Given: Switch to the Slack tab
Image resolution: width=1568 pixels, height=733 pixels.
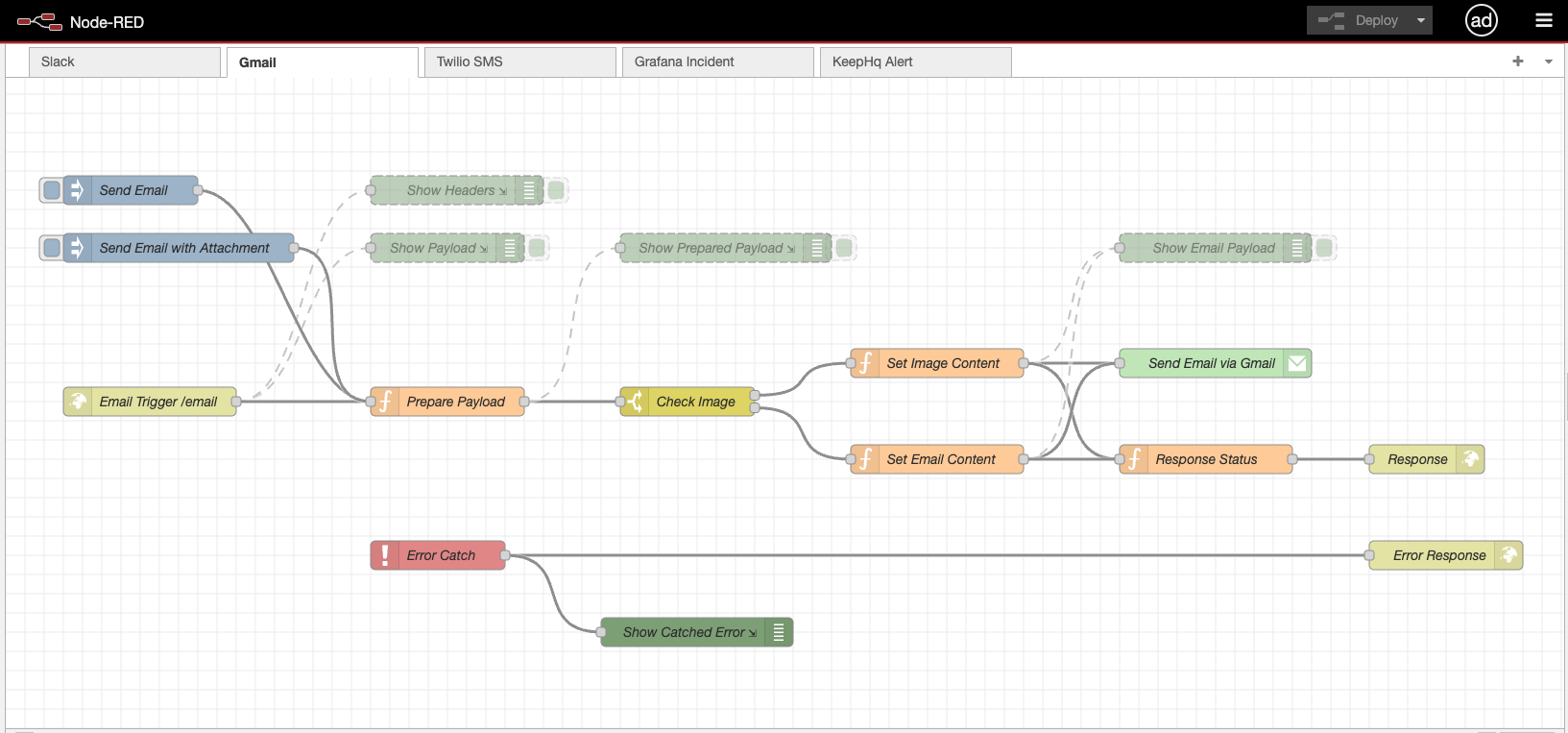Looking at the screenshot, I should (125, 61).
